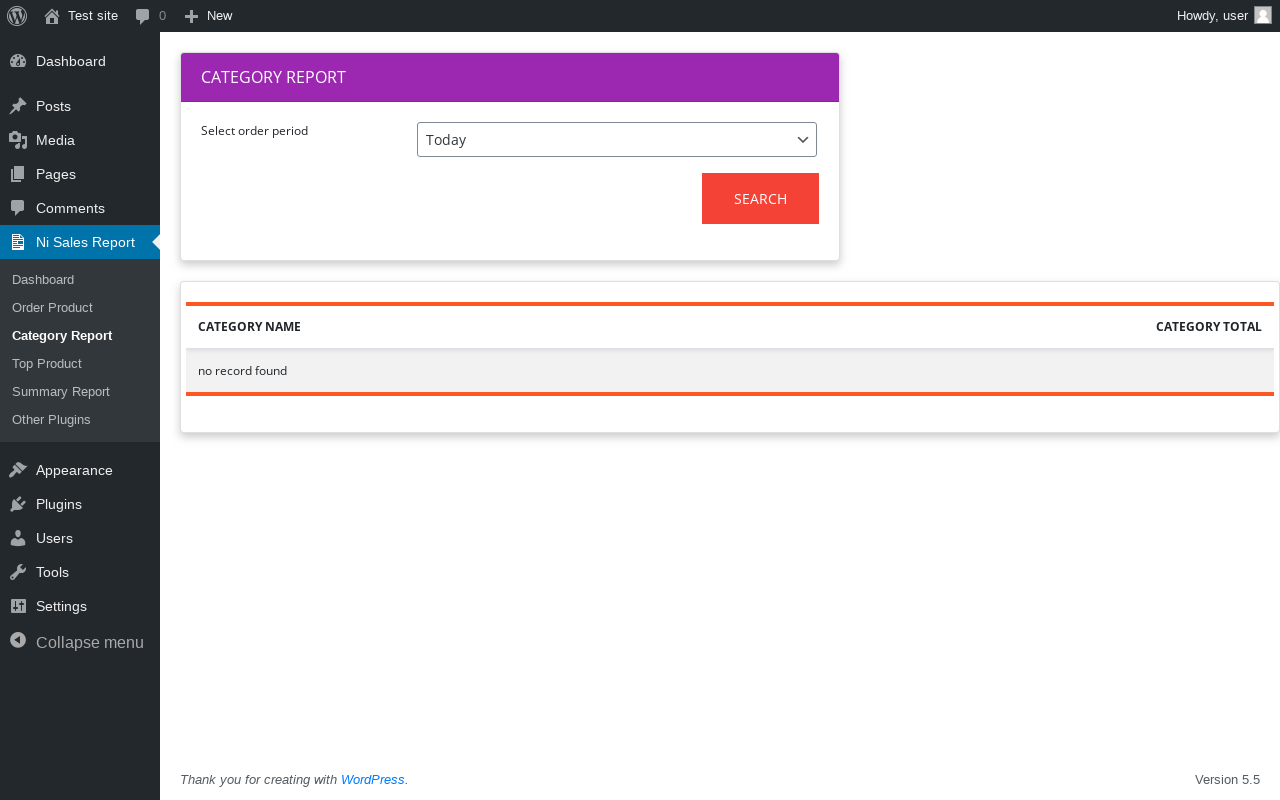Click the Posts pushpin icon
Viewport: 1280px width, 800px height.
click(18, 106)
